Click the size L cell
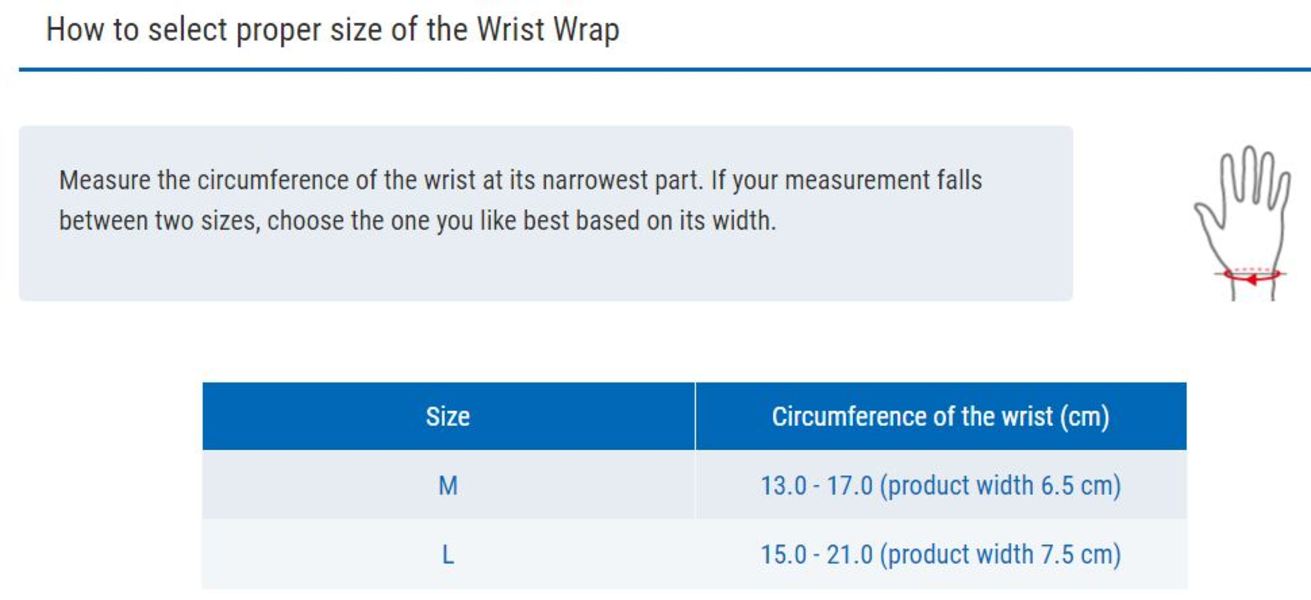1311x600 pixels. 447,554
